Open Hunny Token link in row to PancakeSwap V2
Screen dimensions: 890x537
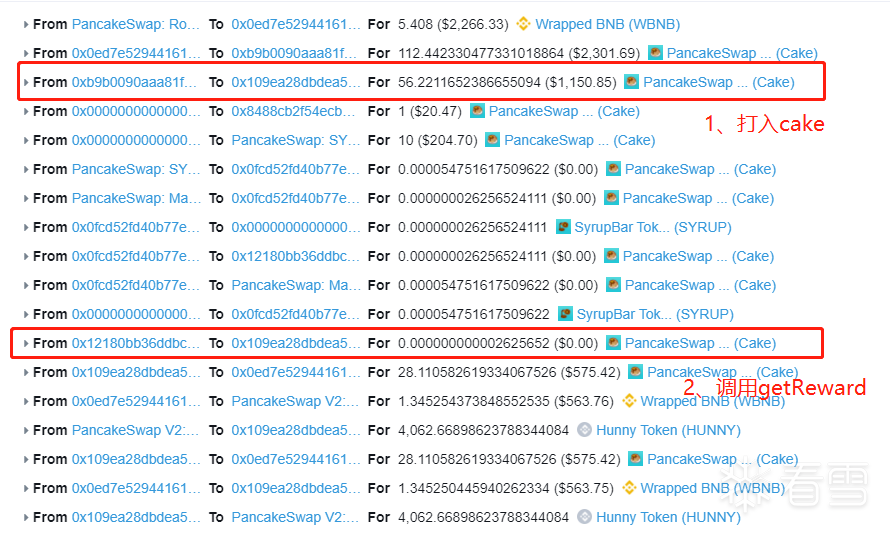click(x=668, y=517)
